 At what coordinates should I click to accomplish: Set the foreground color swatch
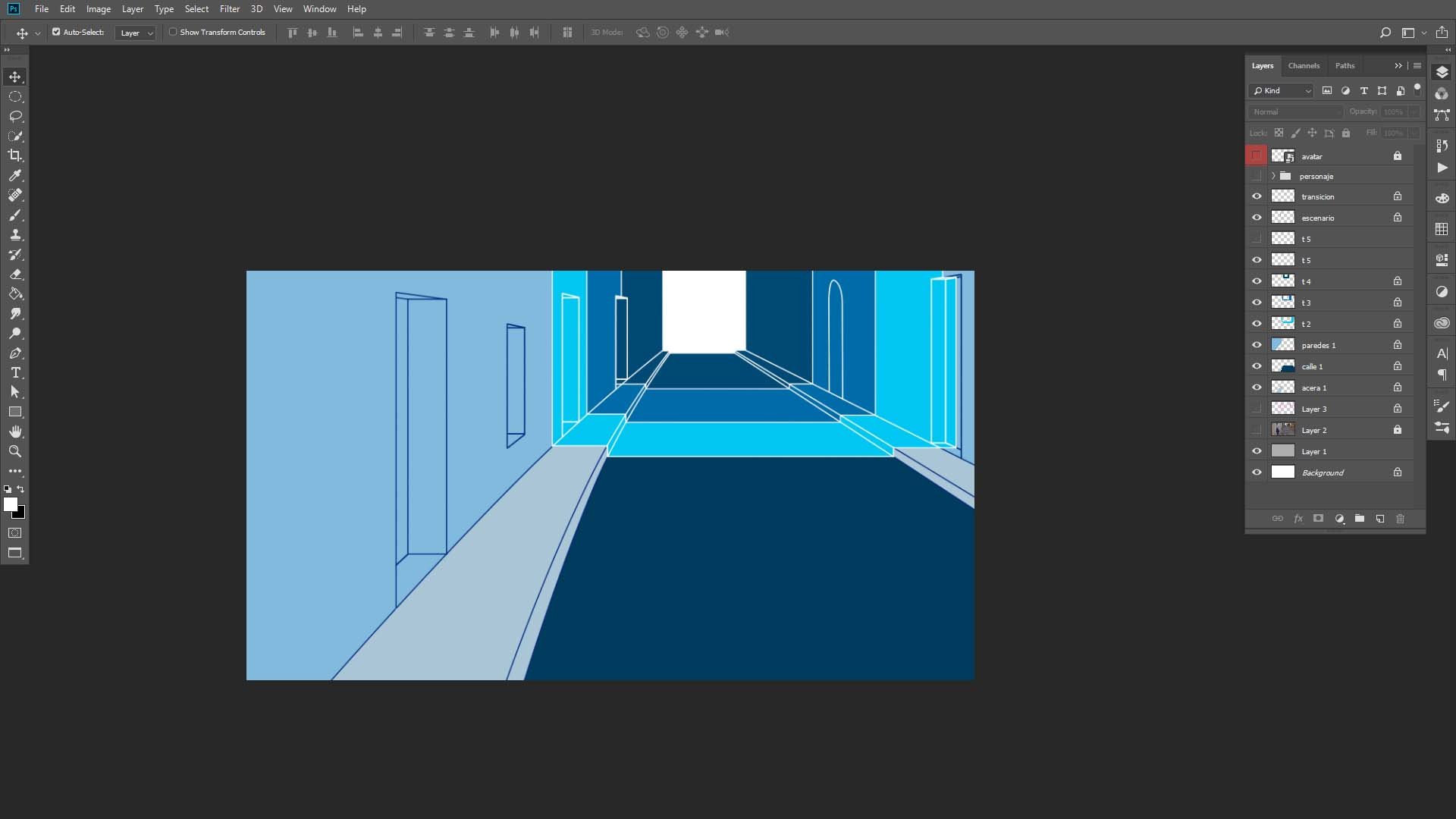point(11,504)
